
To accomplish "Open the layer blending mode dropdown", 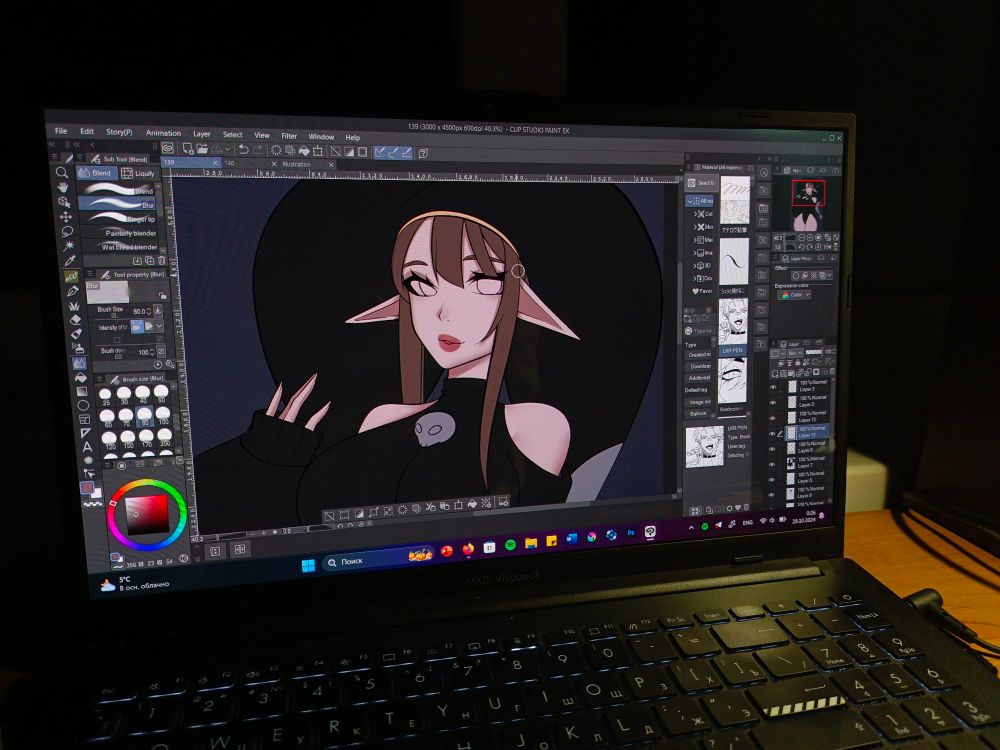I will (x=793, y=353).
